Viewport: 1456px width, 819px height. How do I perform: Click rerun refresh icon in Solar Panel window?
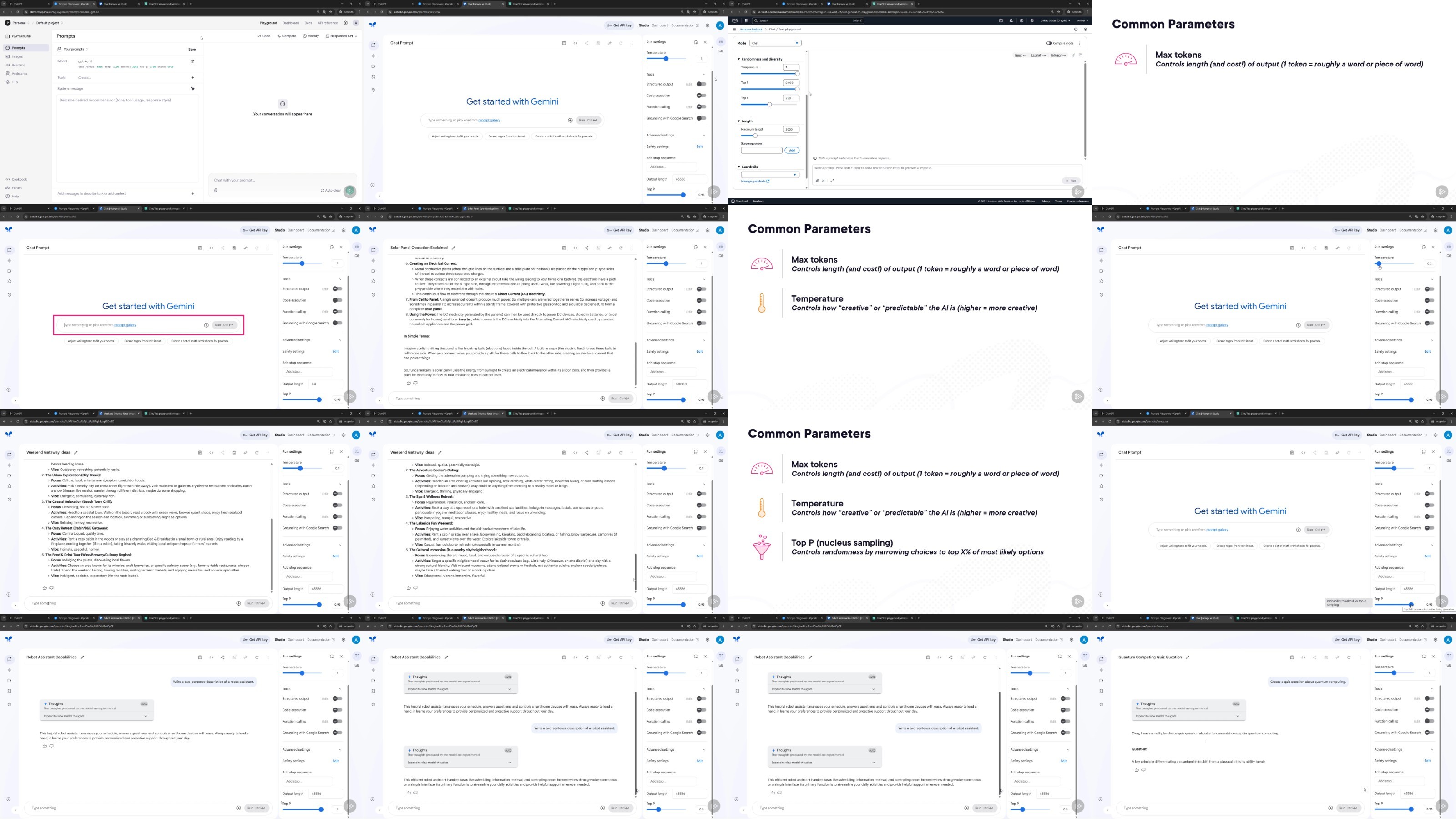point(621,248)
